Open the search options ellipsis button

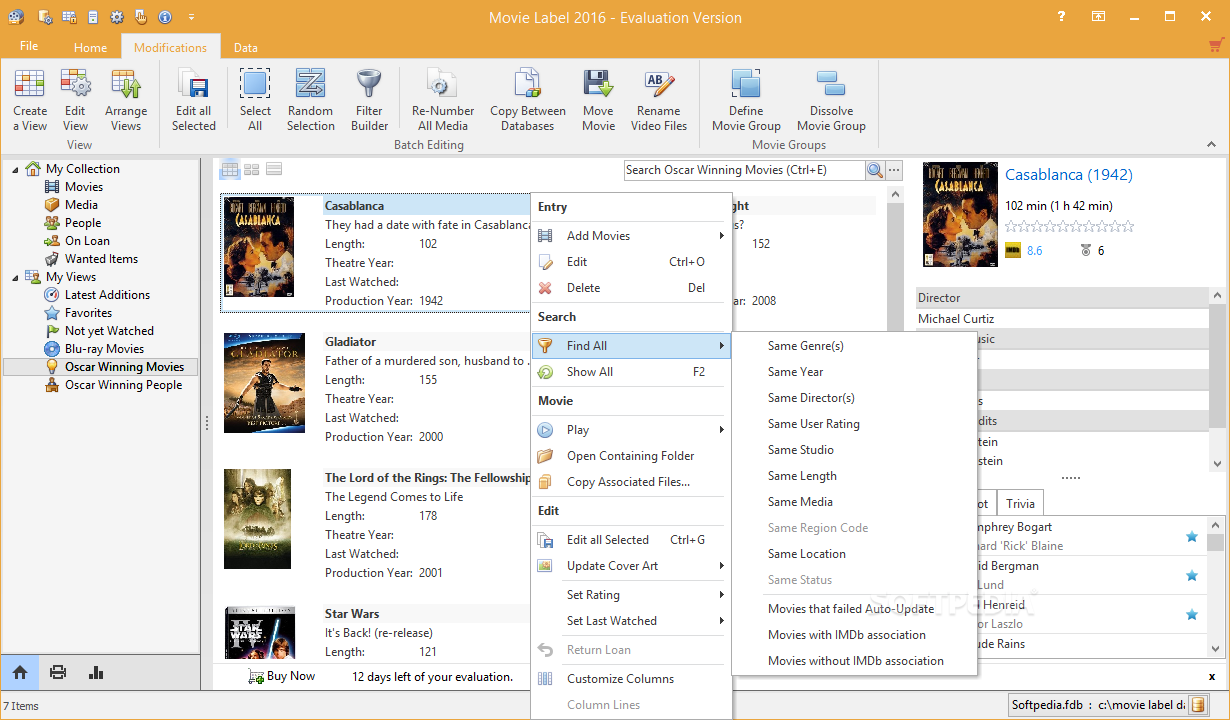pyautogui.click(x=894, y=170)
